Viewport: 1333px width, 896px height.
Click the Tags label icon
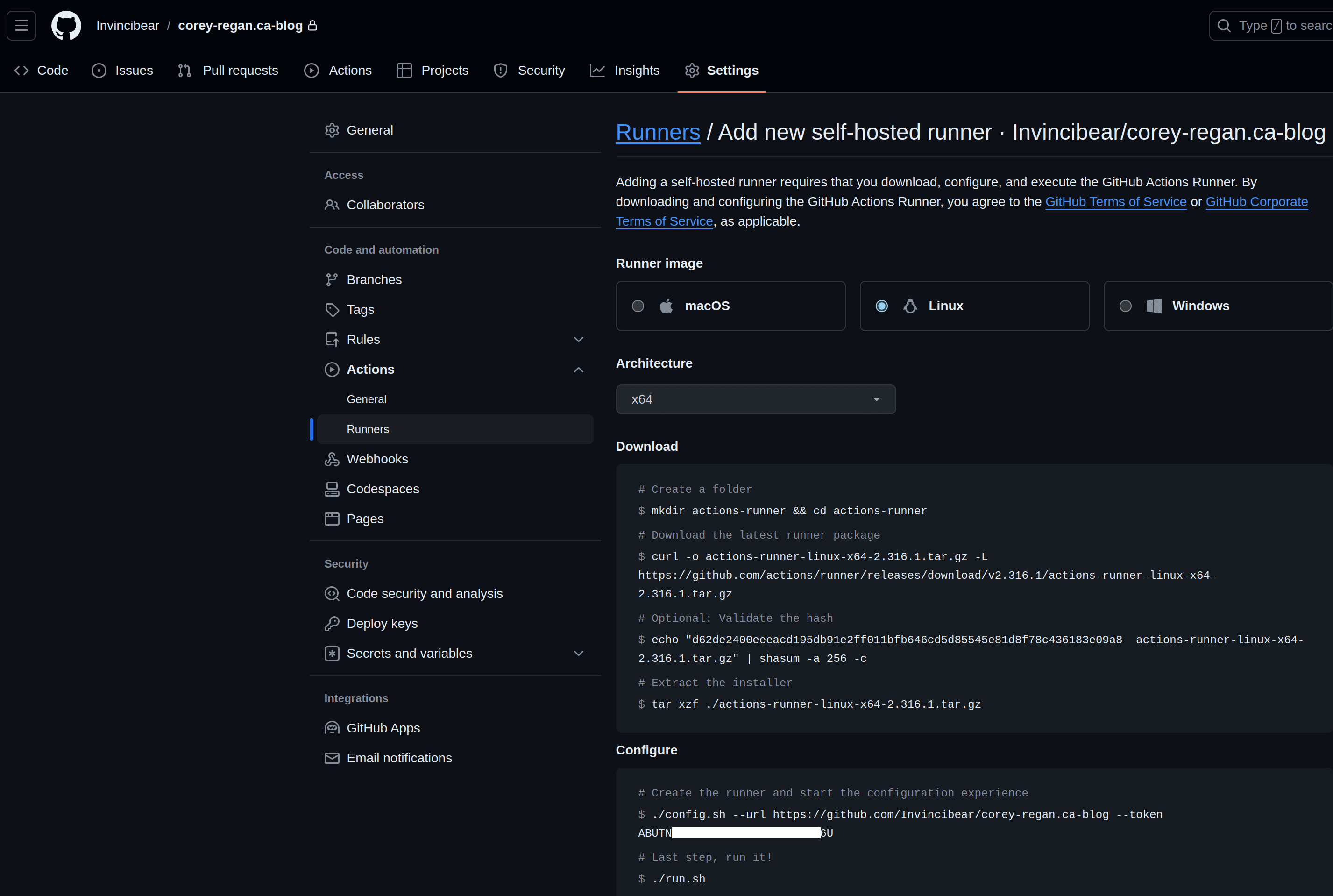pos(332,310)
